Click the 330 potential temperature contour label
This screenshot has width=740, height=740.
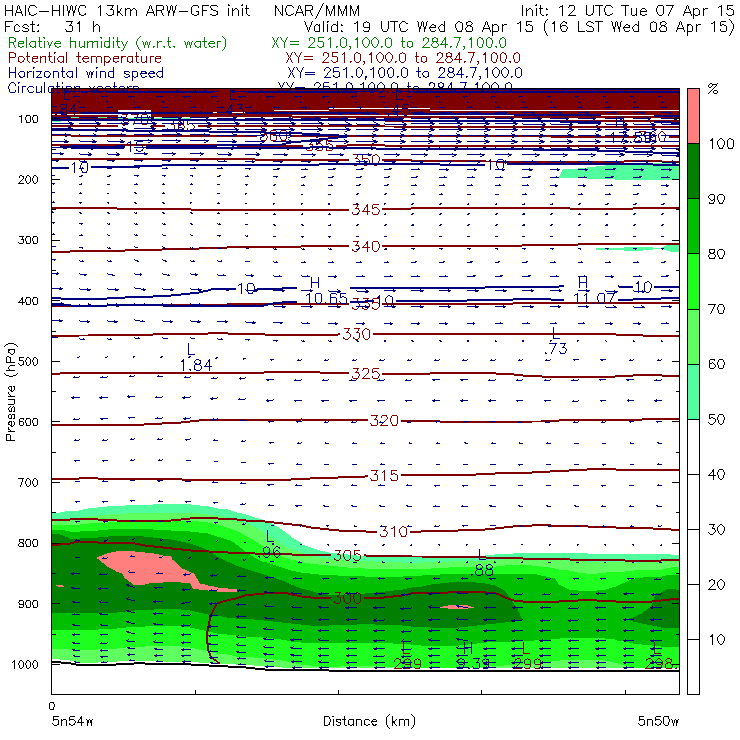click(356, 334)
